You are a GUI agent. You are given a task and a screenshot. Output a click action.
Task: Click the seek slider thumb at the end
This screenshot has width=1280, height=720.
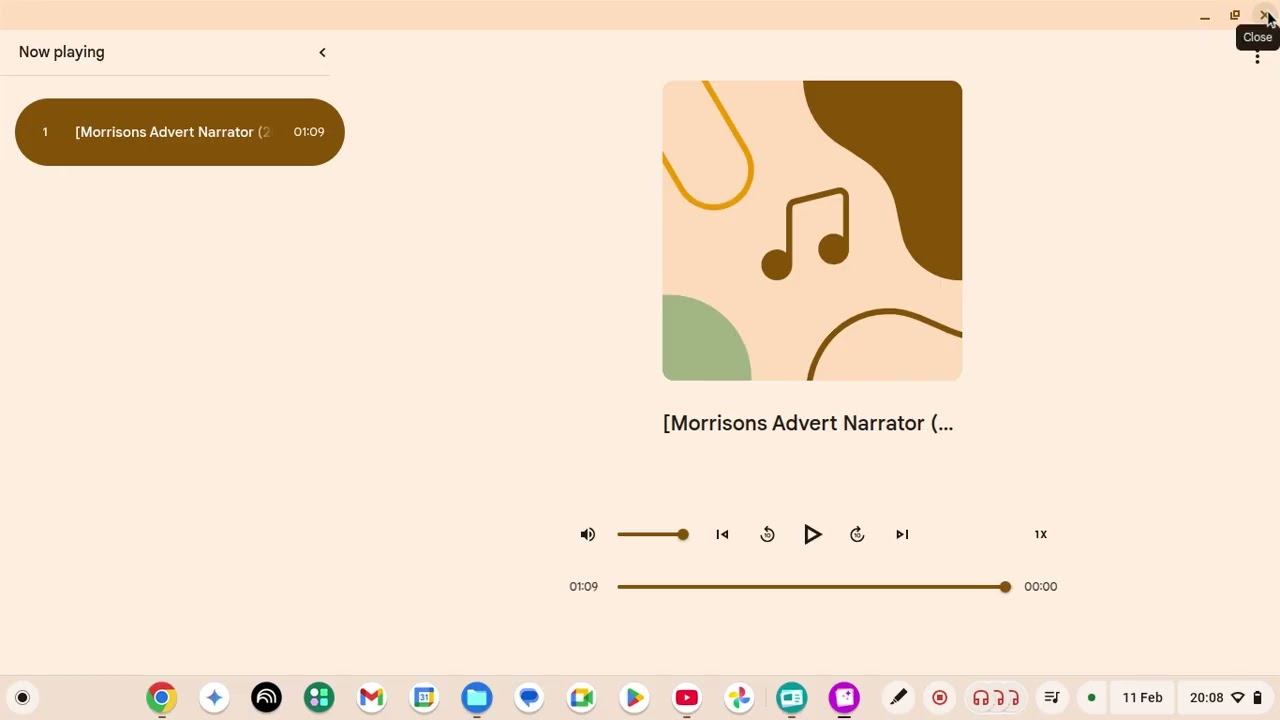click(1005, 586)
